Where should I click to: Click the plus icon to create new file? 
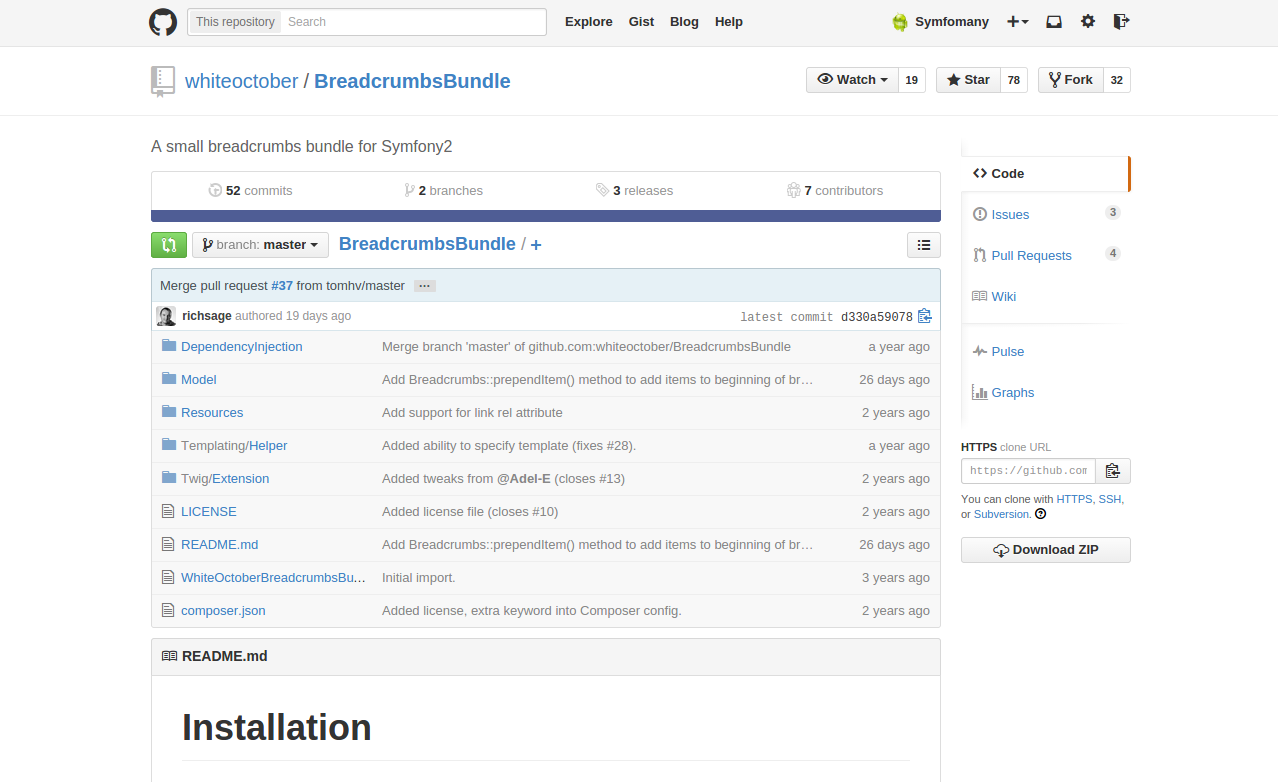coord(536,245)
